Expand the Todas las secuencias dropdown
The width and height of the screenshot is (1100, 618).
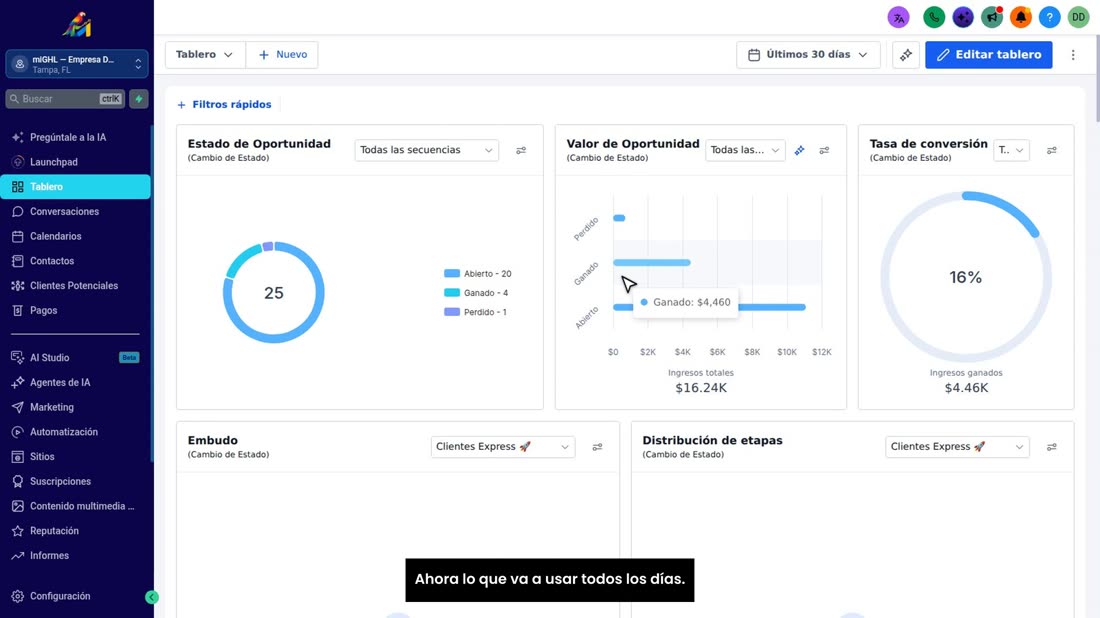[427, 150]
